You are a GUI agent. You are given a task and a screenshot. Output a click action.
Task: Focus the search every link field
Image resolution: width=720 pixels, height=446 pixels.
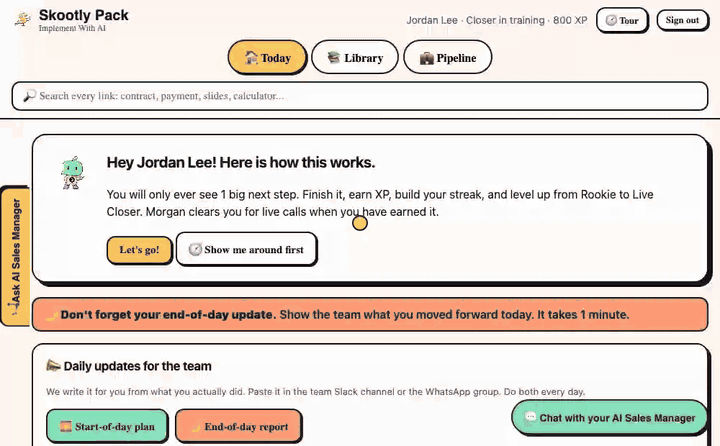360,96
